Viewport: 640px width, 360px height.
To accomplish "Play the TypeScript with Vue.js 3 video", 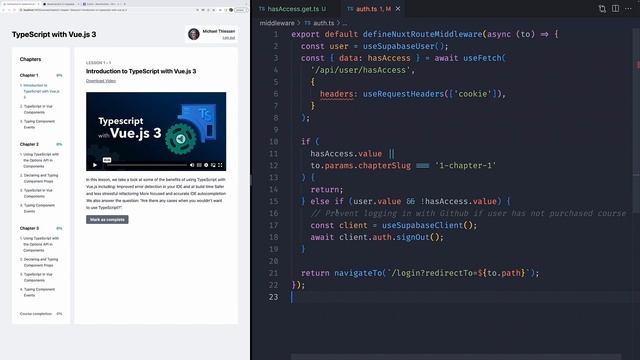I will point(95,165).
